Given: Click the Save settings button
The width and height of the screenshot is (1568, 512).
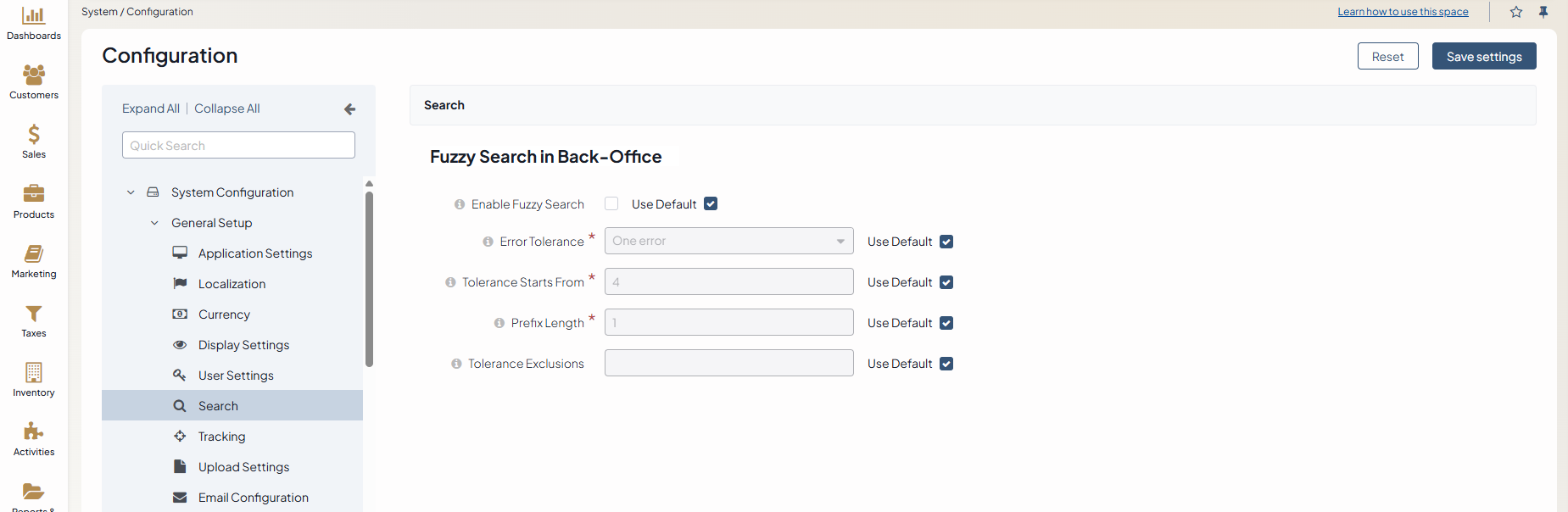Looking at the screenshot, I should tap(1483, 57).
